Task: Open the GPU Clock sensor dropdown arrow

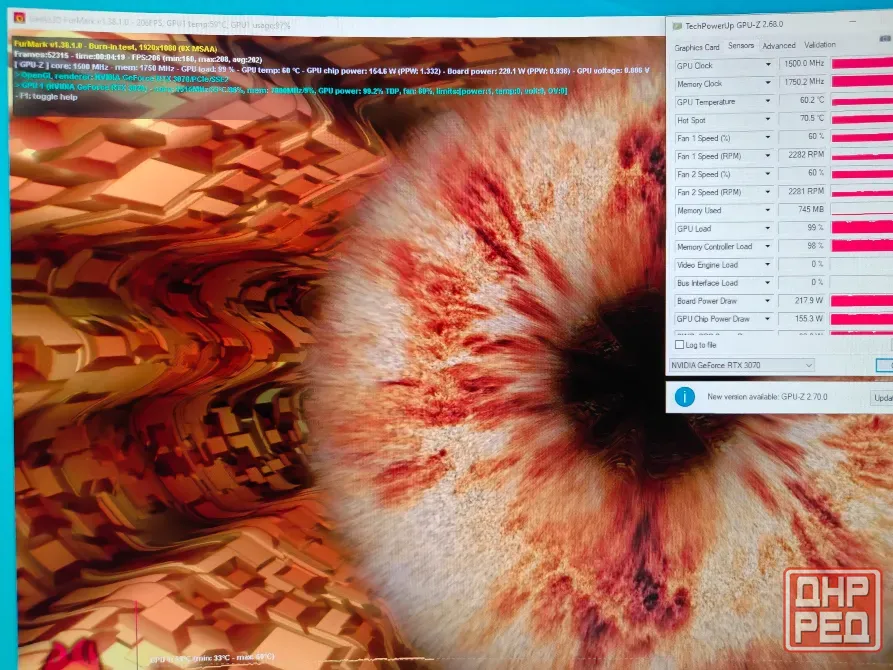Action: click(x=768, y=65)
